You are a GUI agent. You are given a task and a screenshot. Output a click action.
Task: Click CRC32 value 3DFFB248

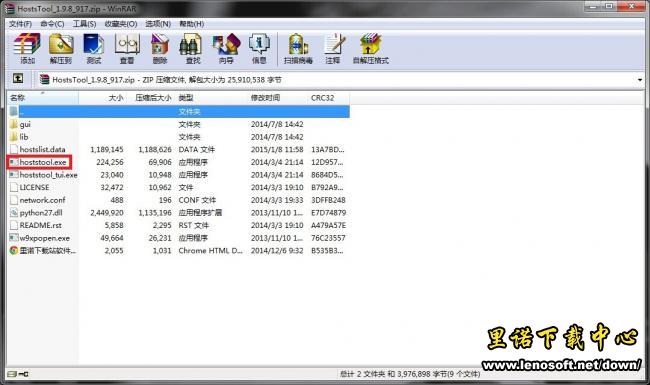[328, 200]
